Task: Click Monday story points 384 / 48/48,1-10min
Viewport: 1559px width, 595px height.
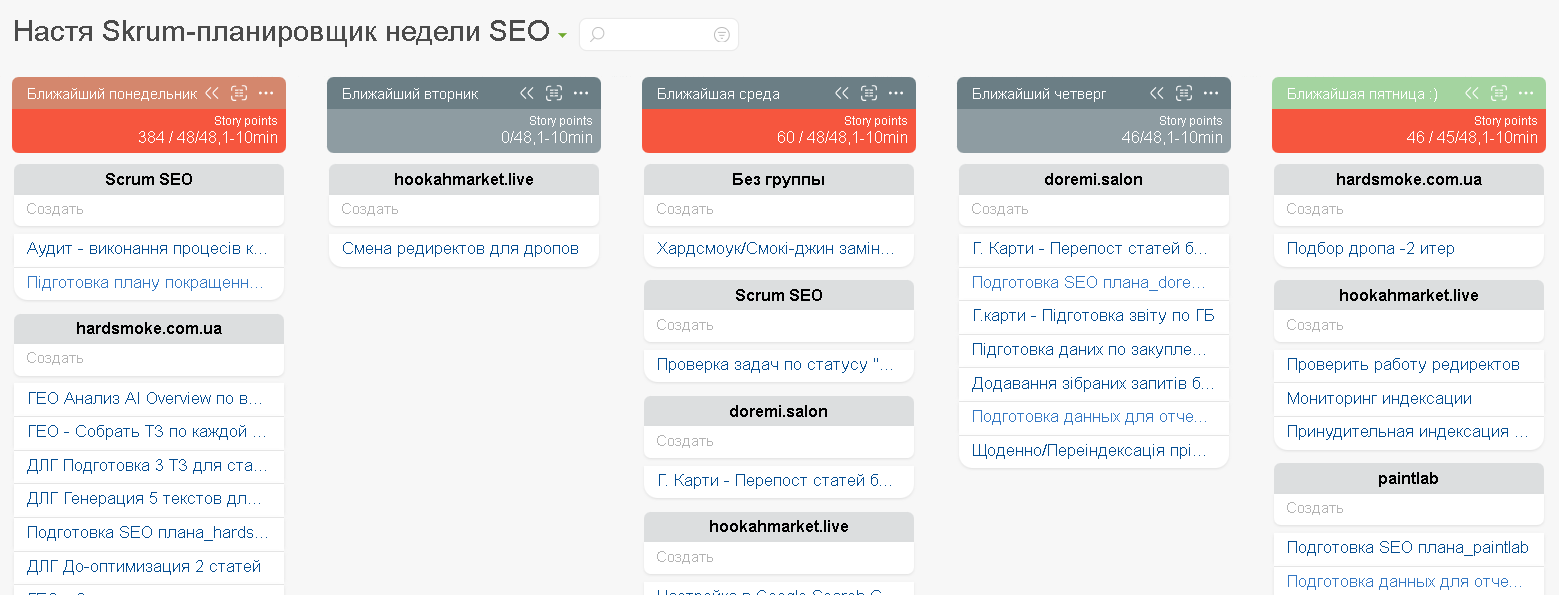Action: [x=207, y=138]
